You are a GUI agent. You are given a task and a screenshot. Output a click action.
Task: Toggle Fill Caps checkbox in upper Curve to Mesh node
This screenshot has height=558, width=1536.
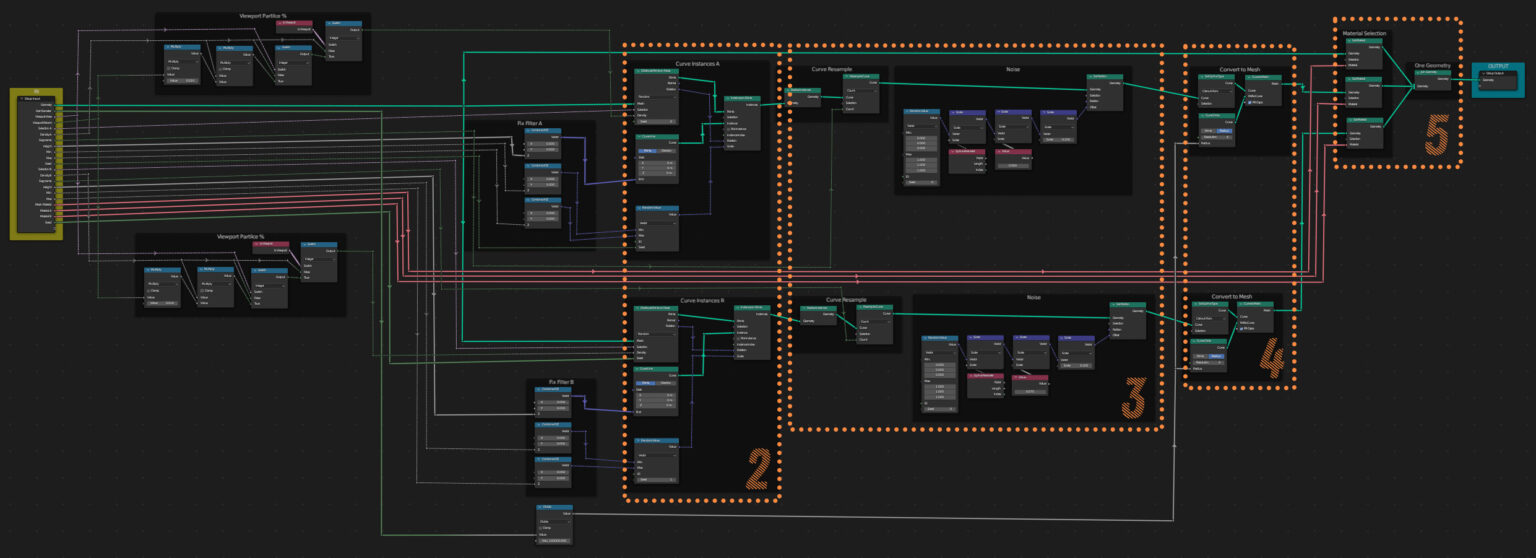pyautogui.click(x=1250, y=102)
